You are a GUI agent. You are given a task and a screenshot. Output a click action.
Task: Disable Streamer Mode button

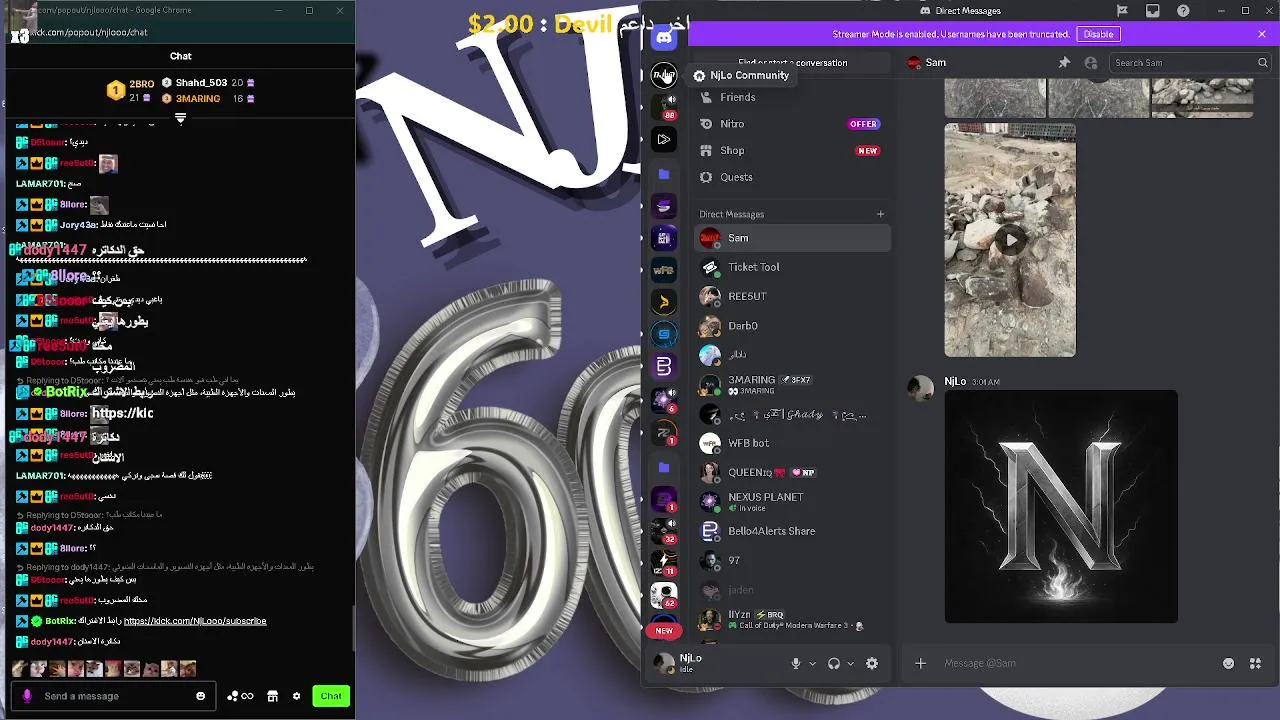pyautogui.click(x=1098, y=34)
